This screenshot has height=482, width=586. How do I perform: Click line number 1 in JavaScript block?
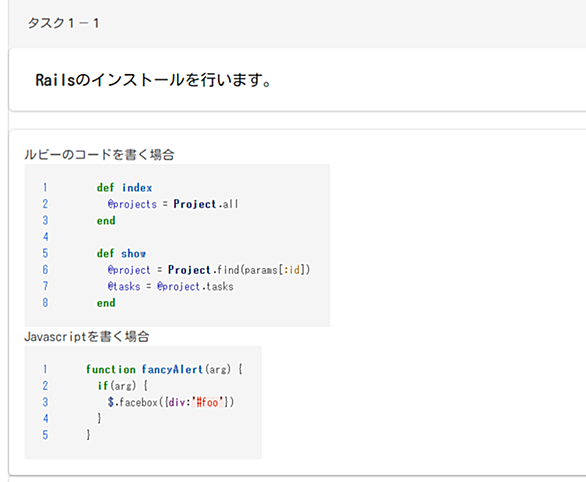tap(45, 369)
